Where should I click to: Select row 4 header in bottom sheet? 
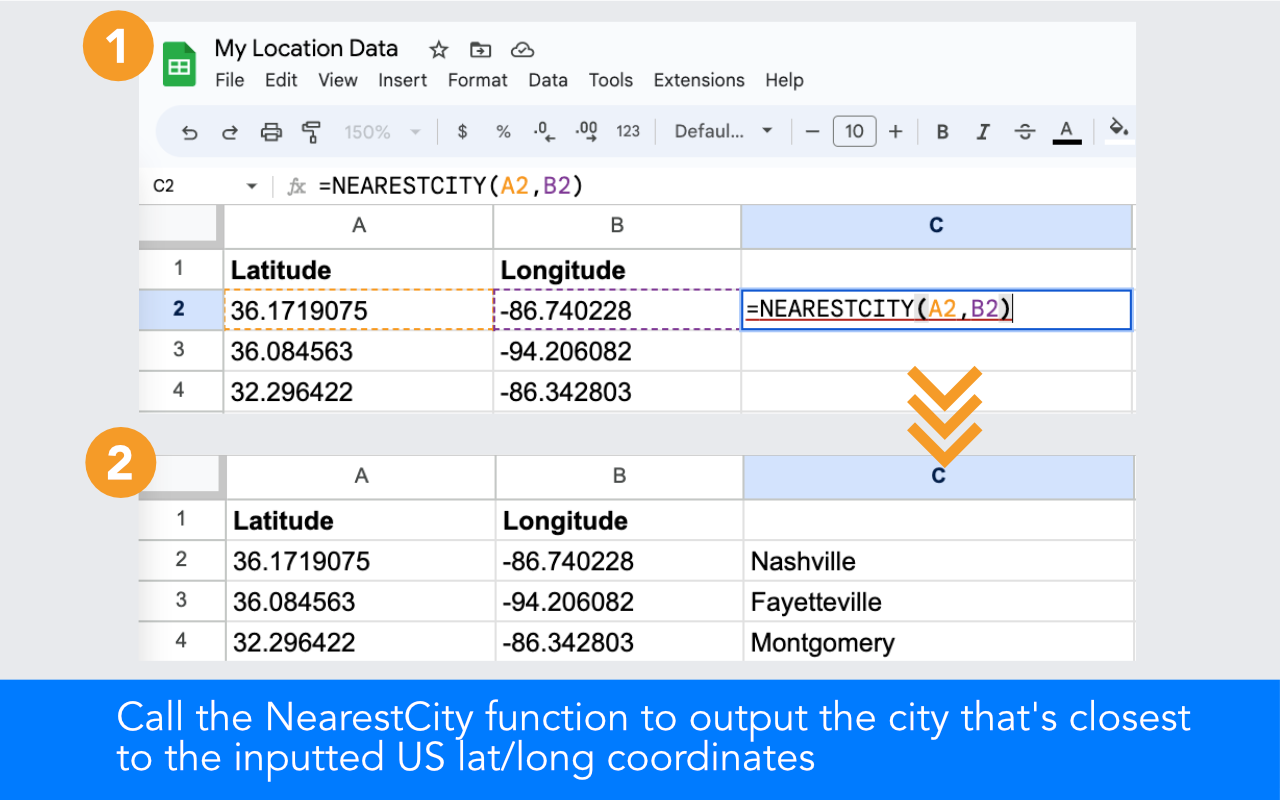tap(182, 641)
